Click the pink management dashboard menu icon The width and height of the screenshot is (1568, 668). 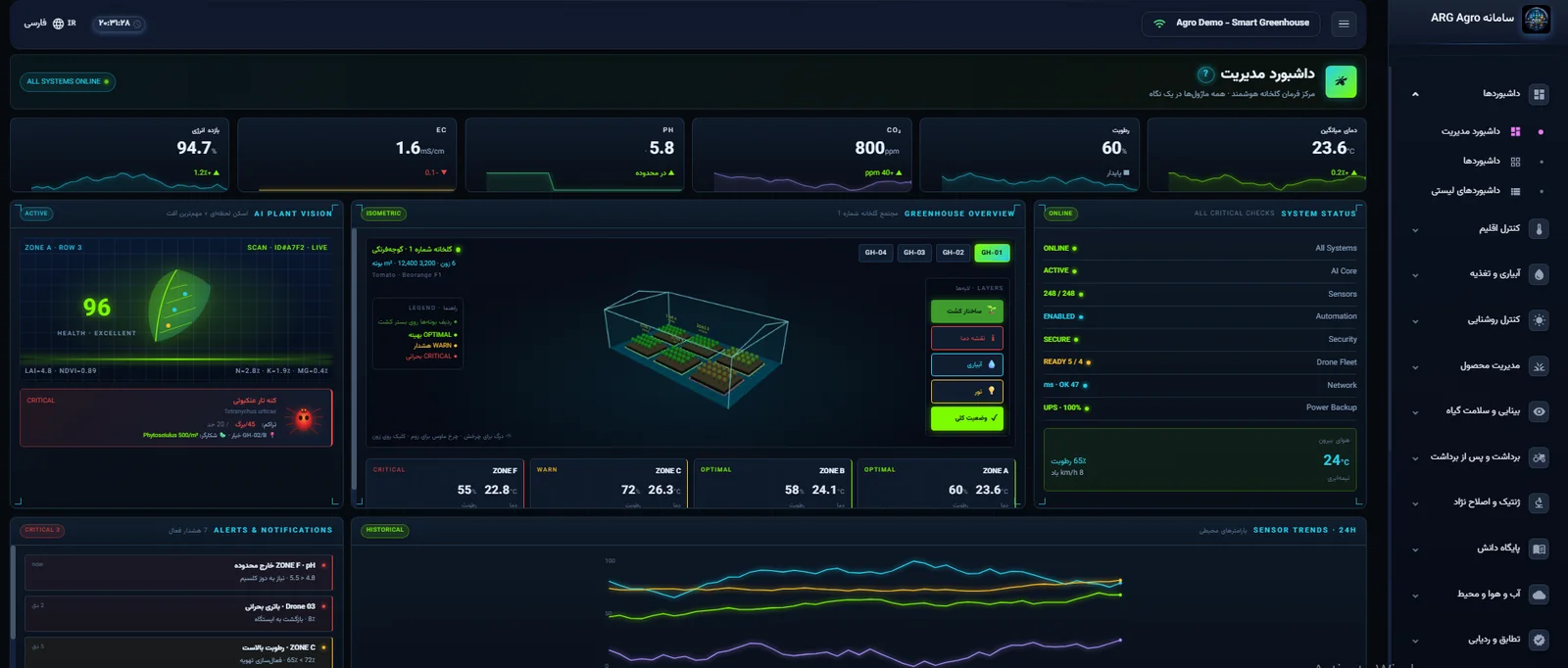[1515, 131]
